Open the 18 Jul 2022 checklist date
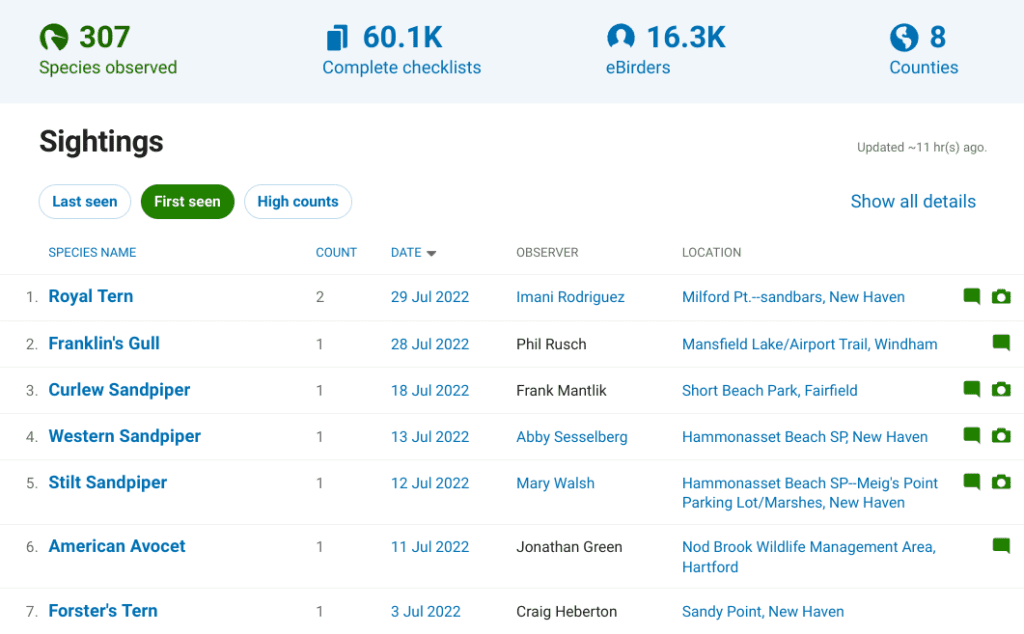The image size is (1024, 634). click(430, 390)
